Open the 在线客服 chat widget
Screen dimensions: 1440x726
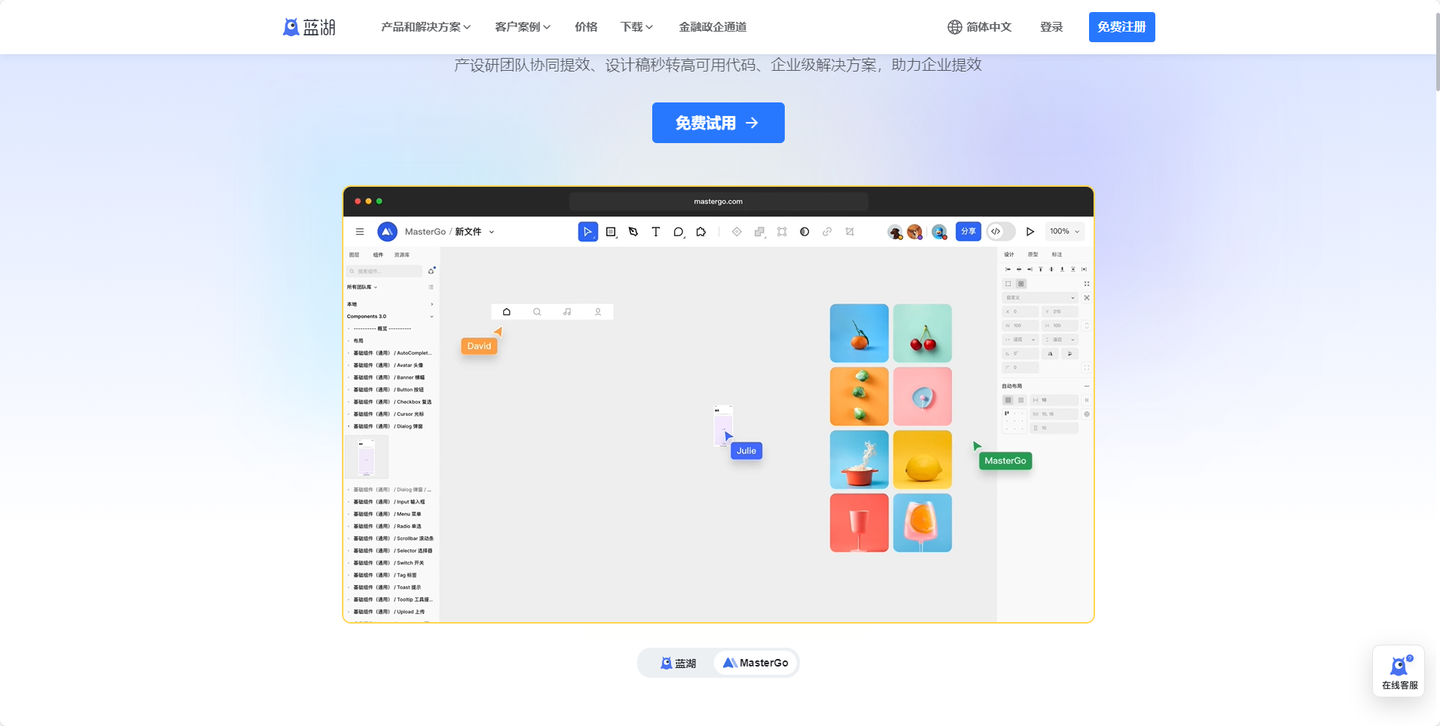(x=1399, y=671)
